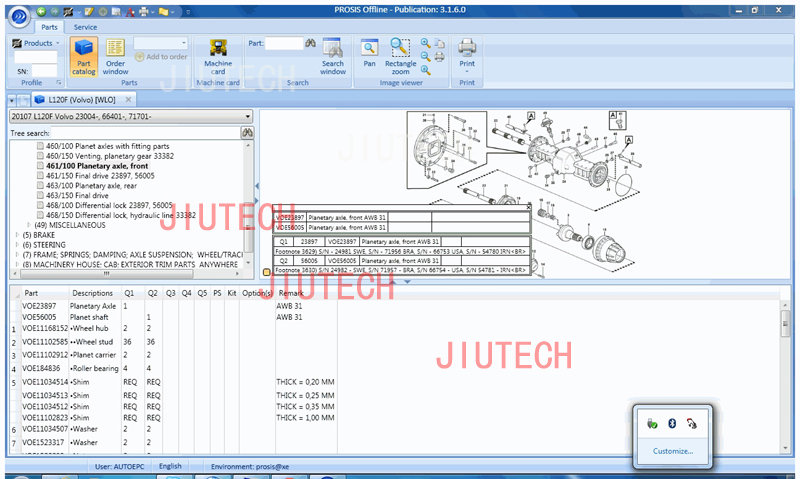
Task: Open the Part catalog view
Action: (84, 57)
